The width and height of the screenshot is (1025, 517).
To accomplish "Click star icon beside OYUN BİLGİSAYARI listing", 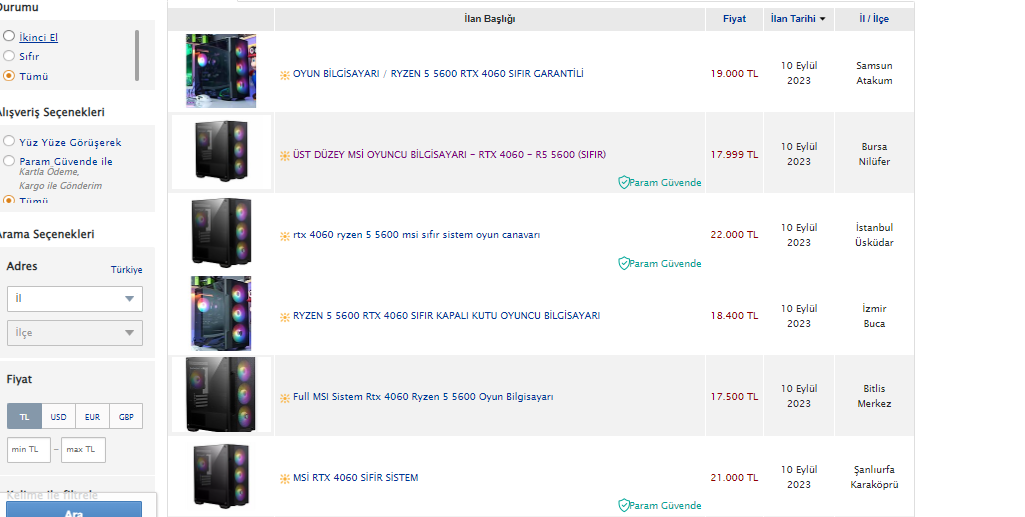I will [284, 74].
